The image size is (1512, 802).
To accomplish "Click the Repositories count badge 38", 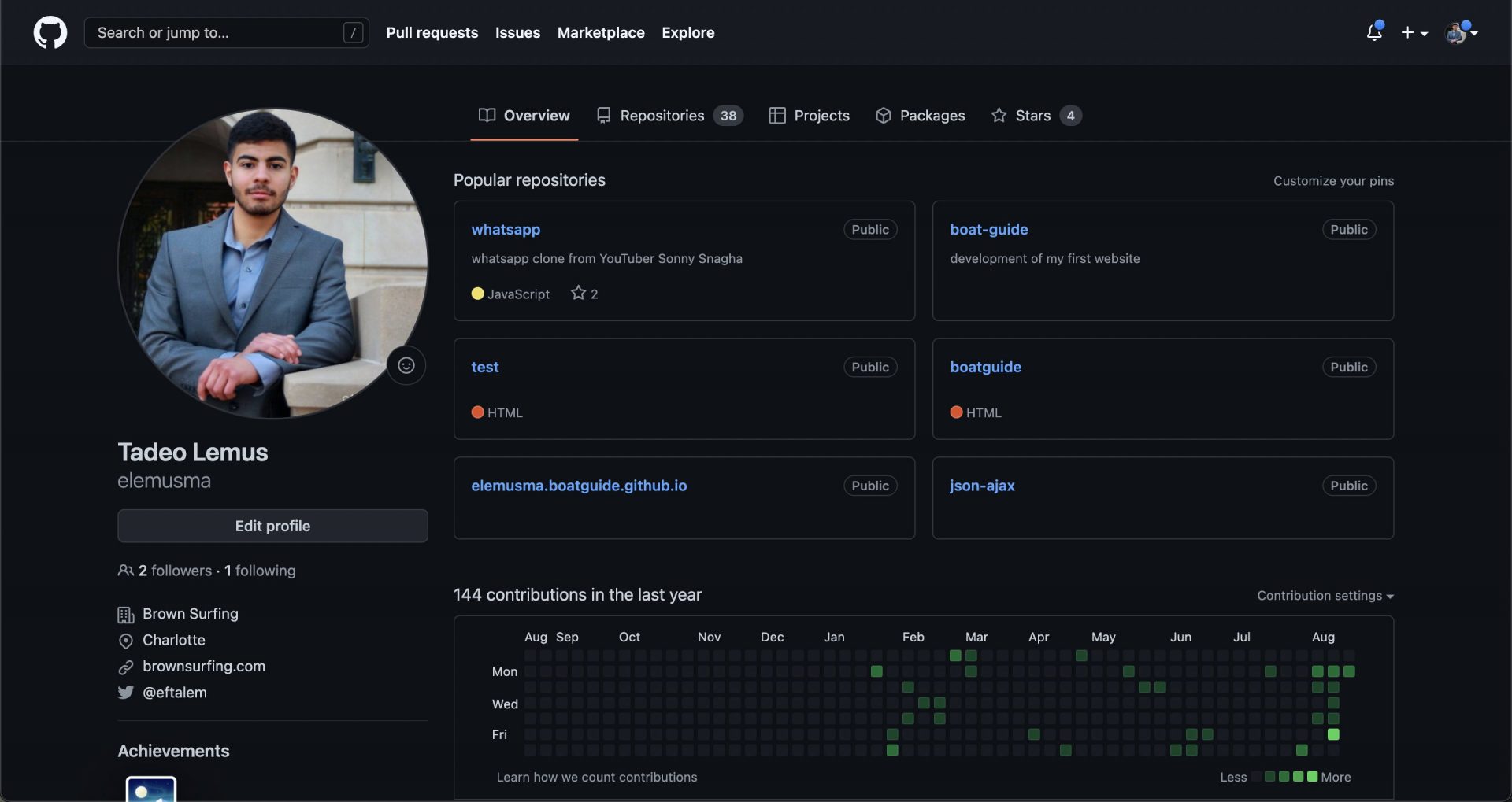I will 728,116.
